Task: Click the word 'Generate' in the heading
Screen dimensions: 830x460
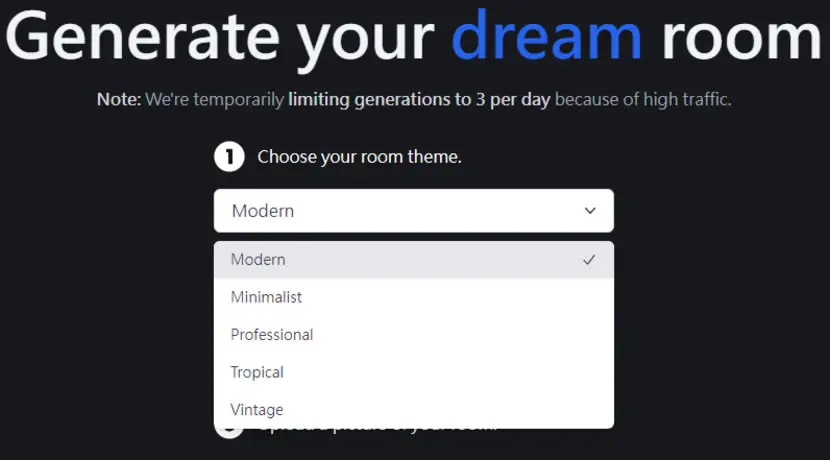Action: coord(142,37)
